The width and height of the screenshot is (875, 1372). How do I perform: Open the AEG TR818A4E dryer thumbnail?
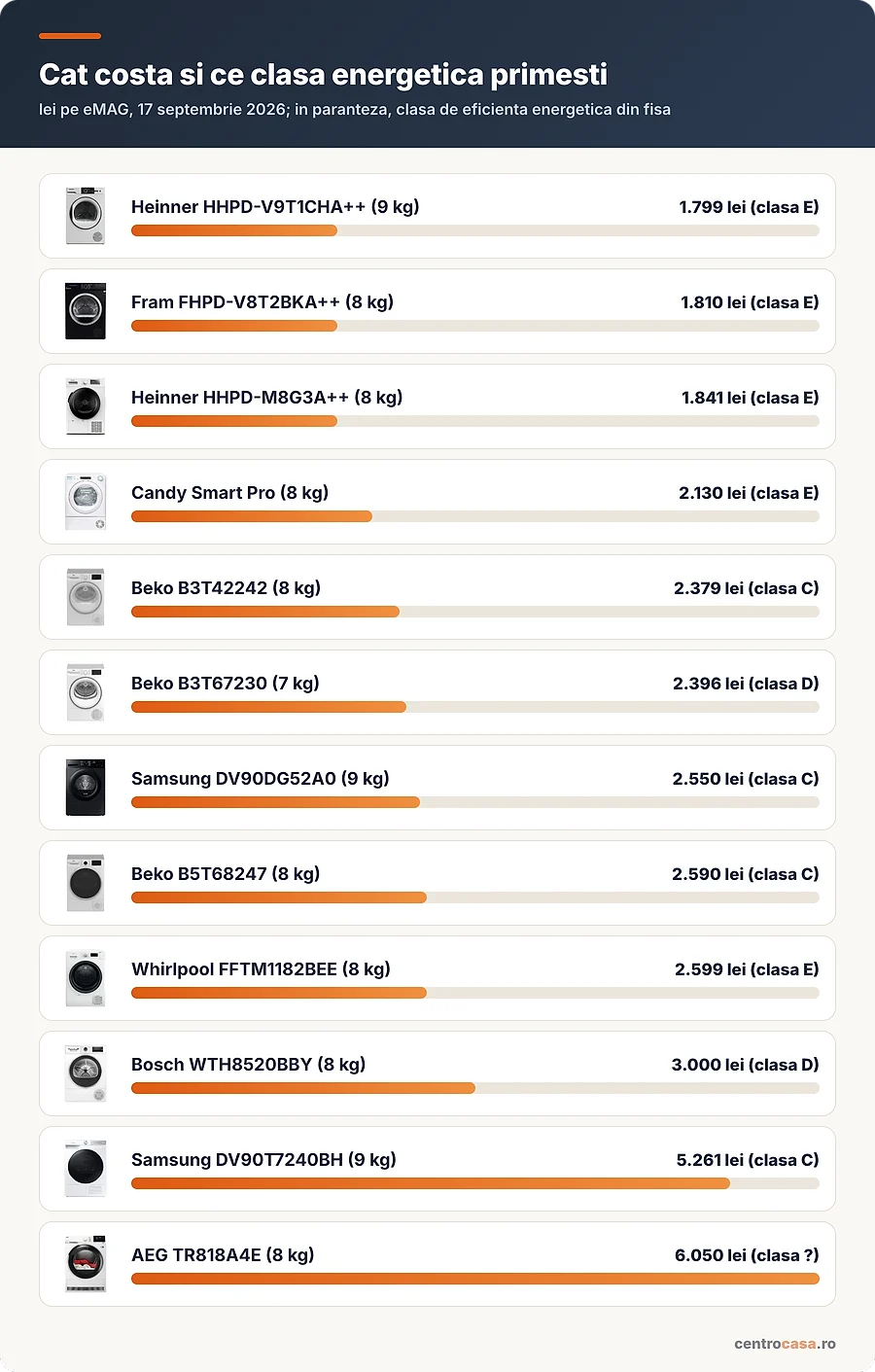[x=86, y=1264]
